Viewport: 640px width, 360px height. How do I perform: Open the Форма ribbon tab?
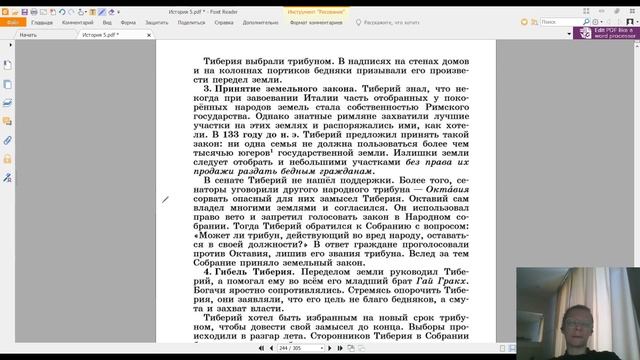click(128, 22)
